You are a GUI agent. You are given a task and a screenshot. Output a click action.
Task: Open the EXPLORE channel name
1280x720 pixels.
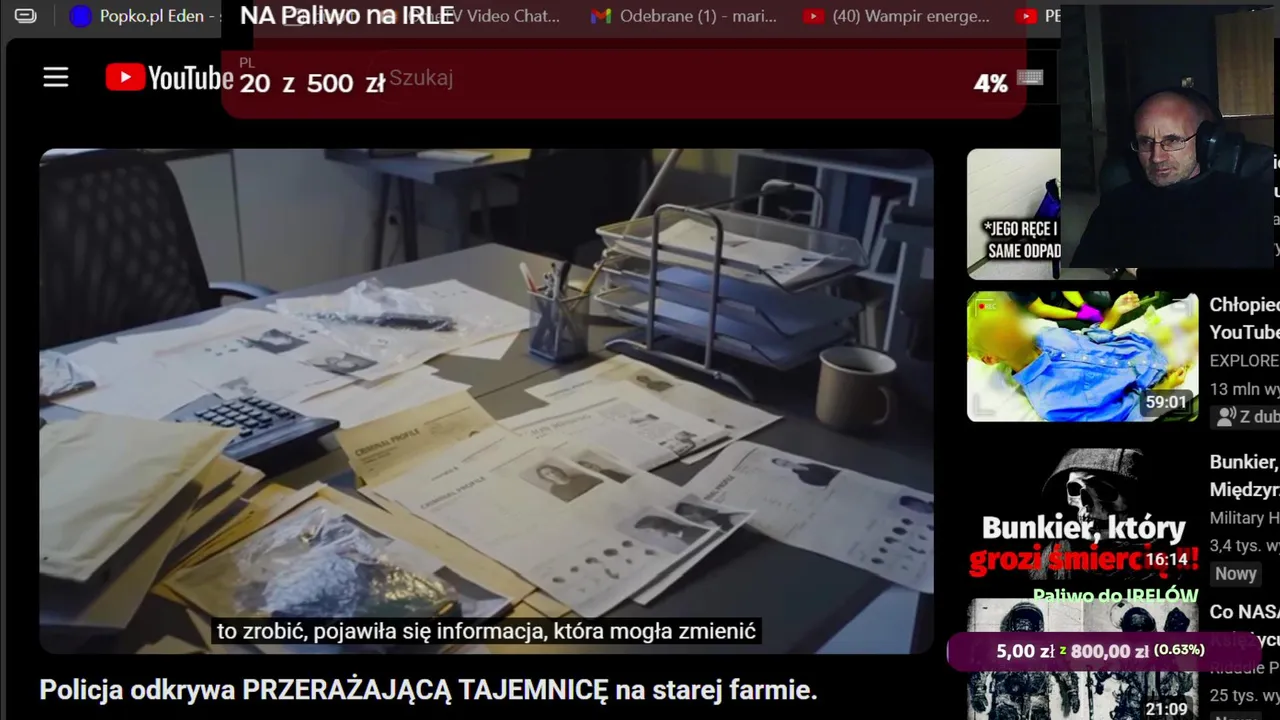coord(1244,361)
